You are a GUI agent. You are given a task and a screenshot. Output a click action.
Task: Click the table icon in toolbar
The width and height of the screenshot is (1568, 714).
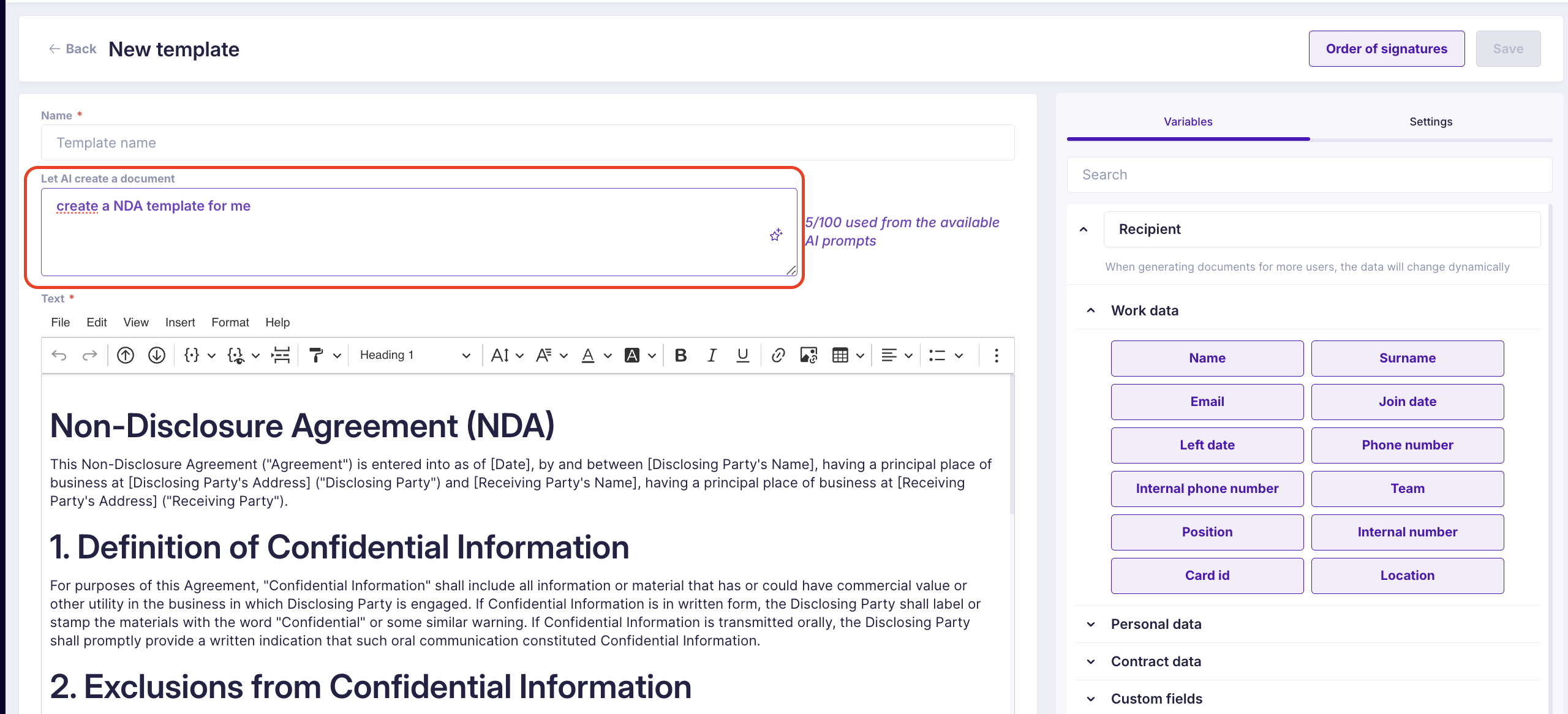click(x=840, y=355)
